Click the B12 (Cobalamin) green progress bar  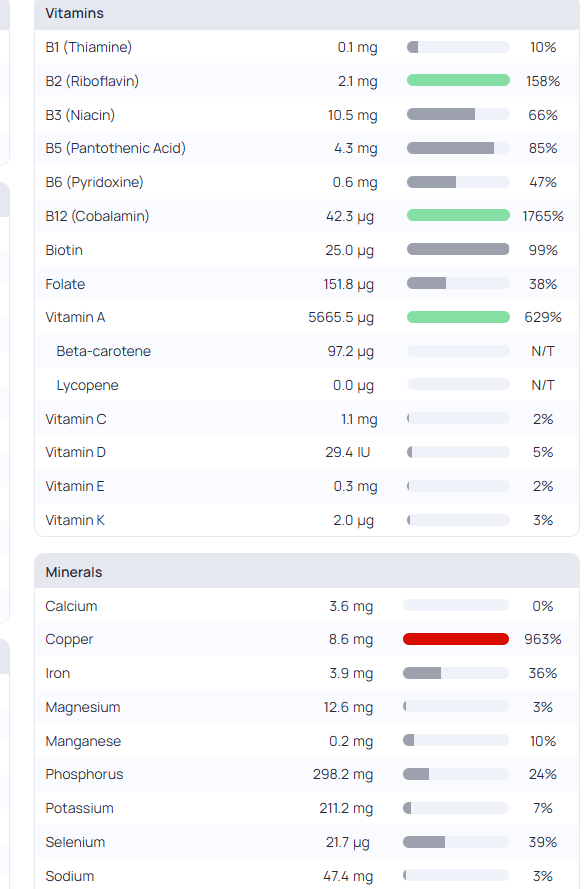458,215
